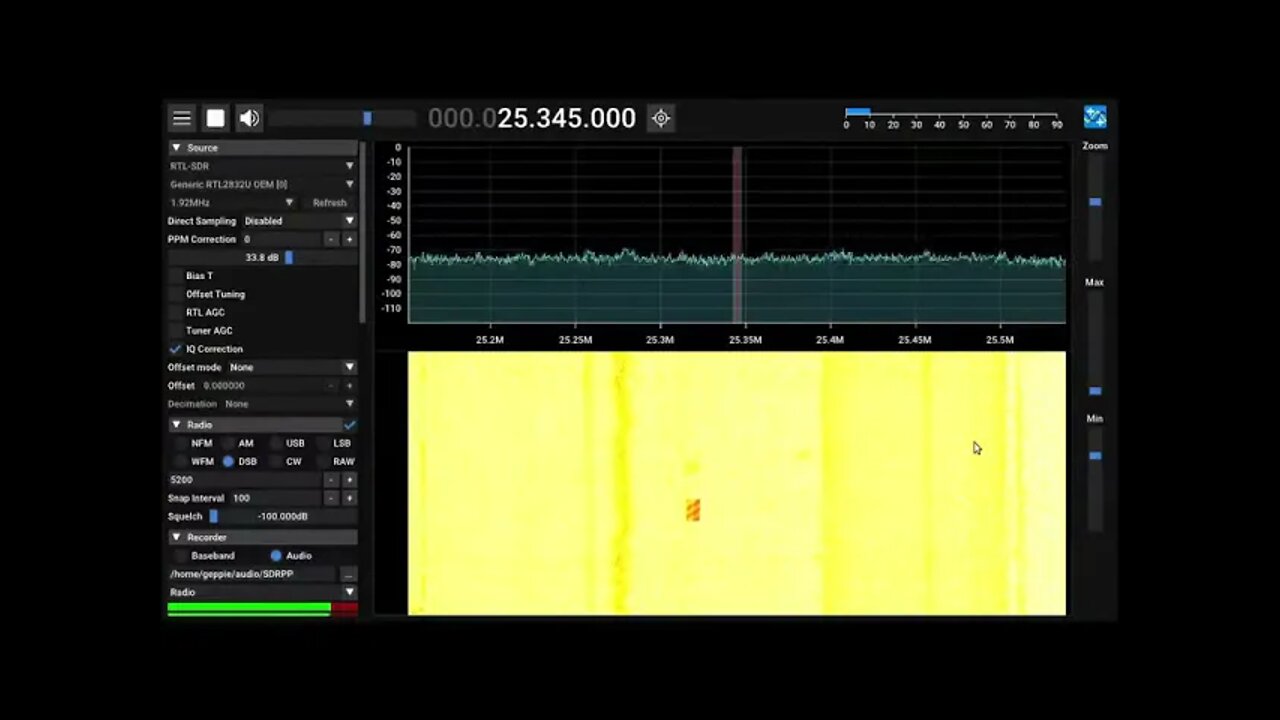The height and width of the screenshot is (720, 1280).
Task: Collapse the Source section
Action: click(262, 147)
